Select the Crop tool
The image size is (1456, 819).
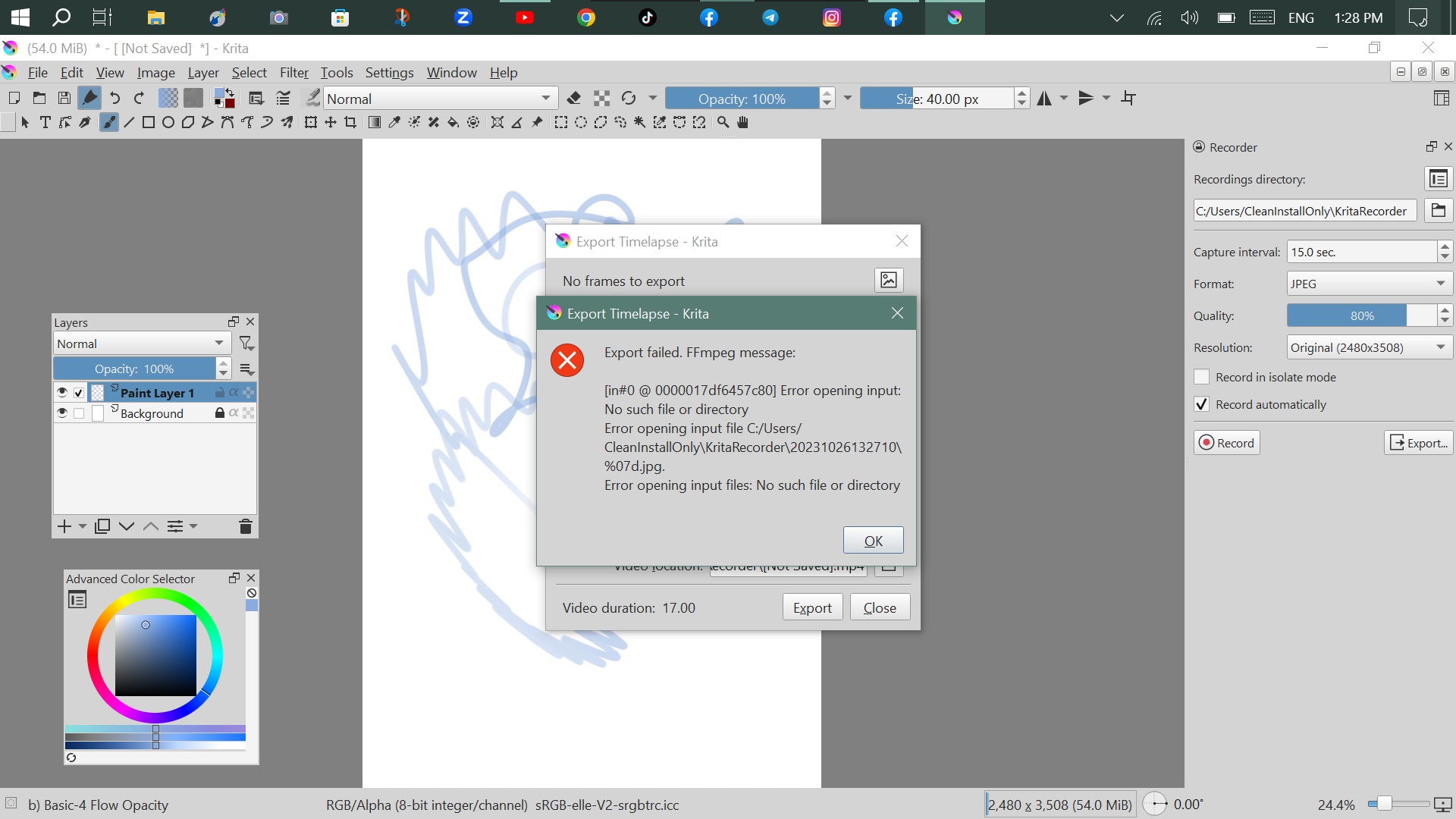click(350, 122)
